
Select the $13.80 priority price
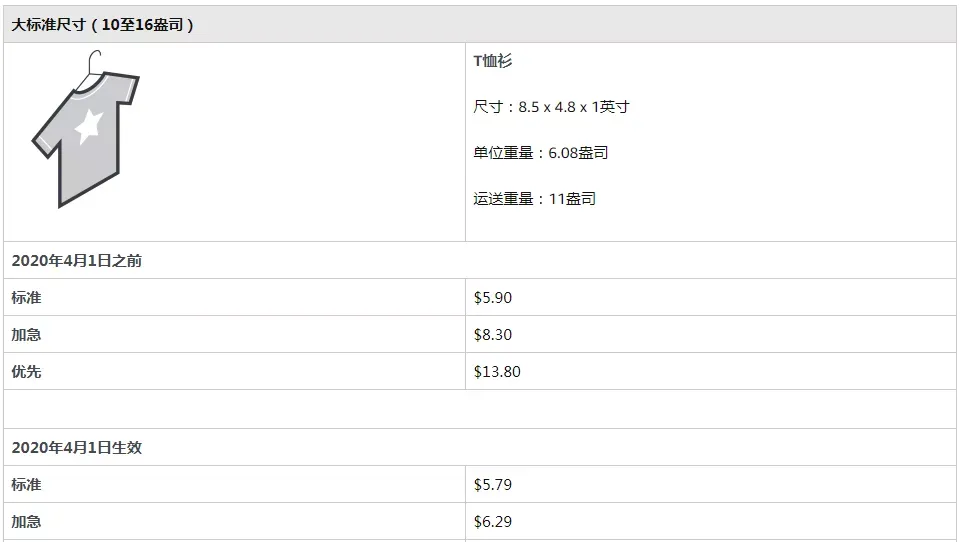tap(497, 371)
